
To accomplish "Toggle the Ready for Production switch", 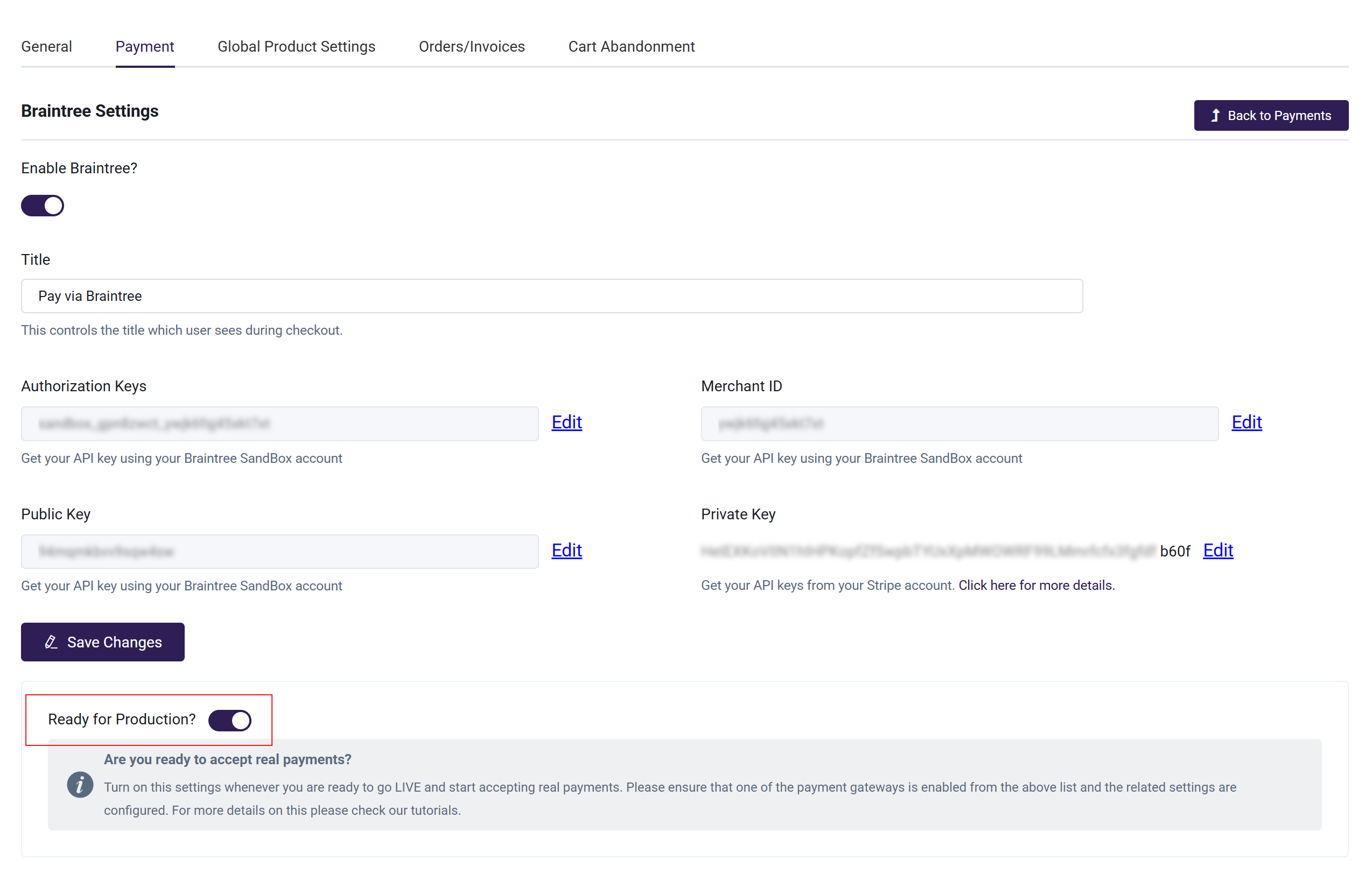I will pyautogui.click(x=229, y=720).
